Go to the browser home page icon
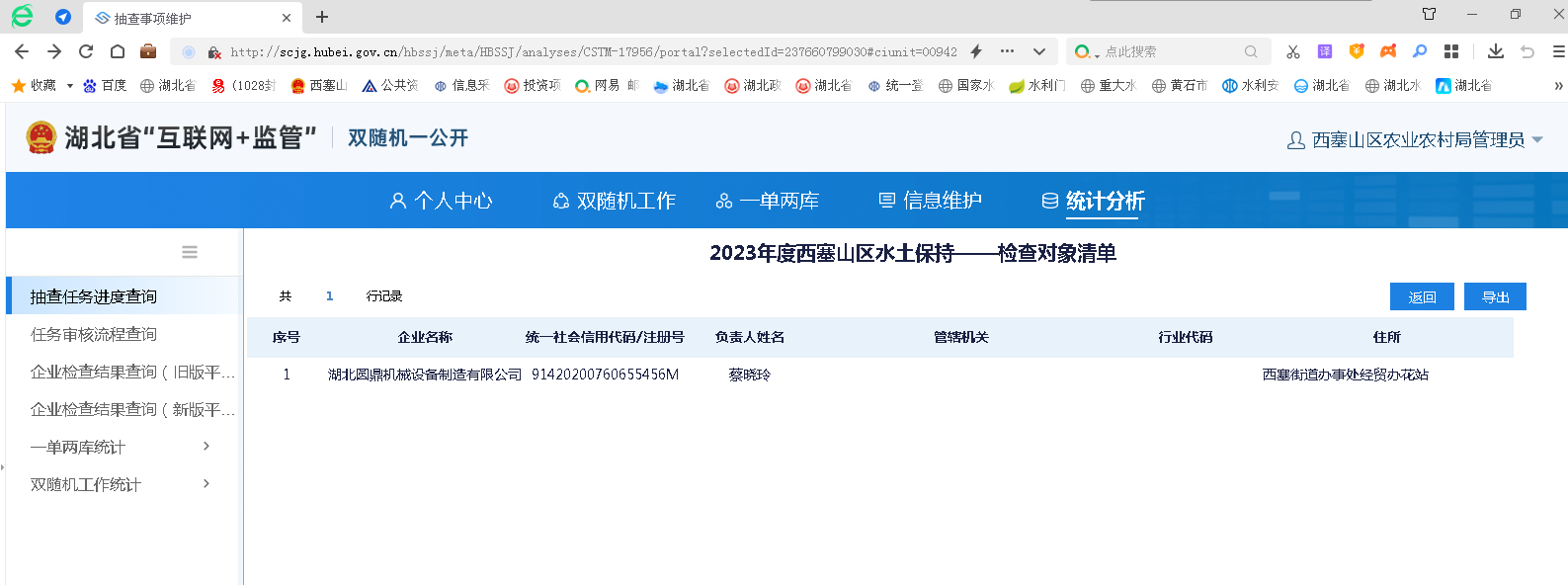The width and height of the screenshot is (1568, 585). click(118, 51)
